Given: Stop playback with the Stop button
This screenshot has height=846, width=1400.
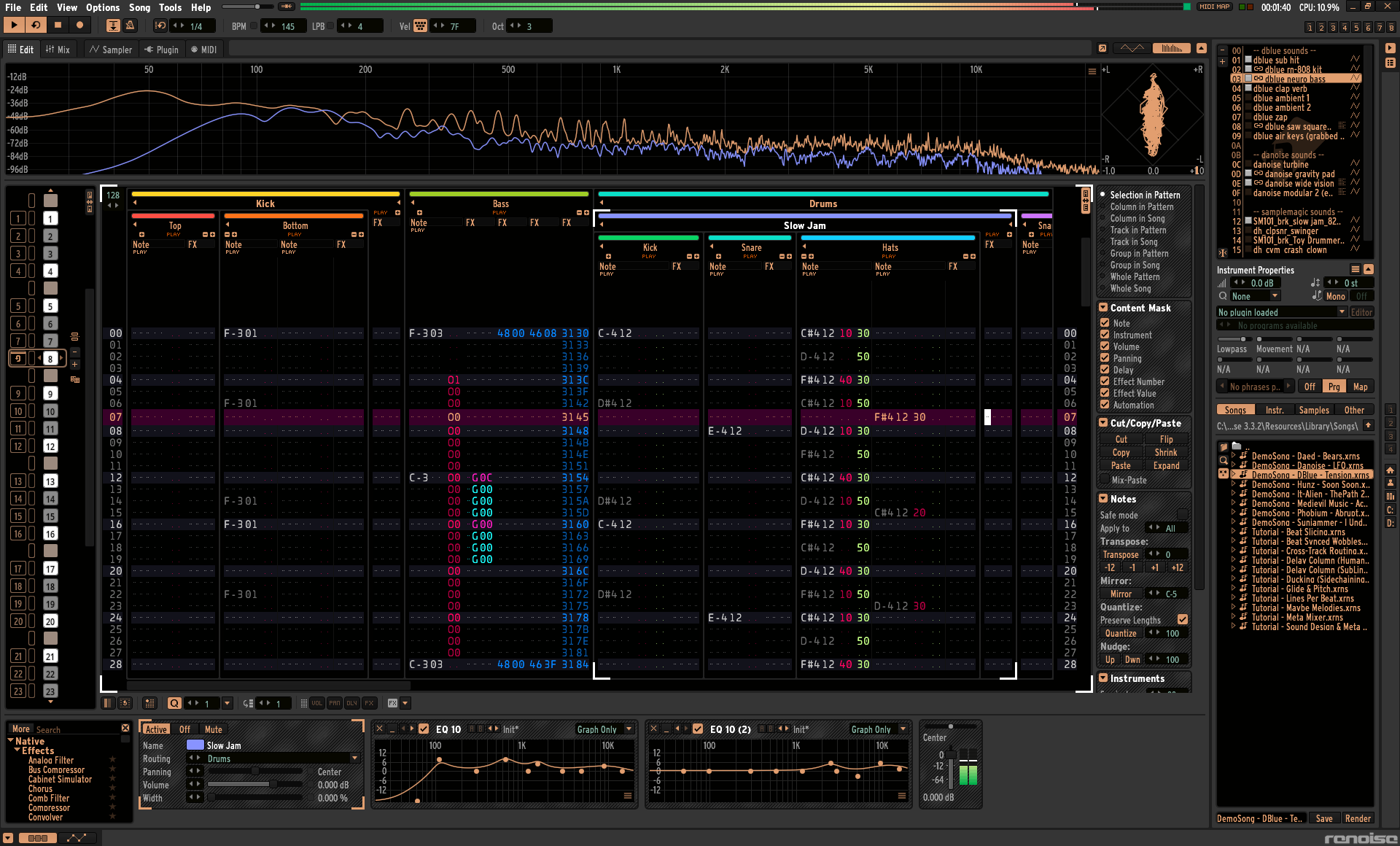Looking at the screenshot, I should click(x=58, y=26).
